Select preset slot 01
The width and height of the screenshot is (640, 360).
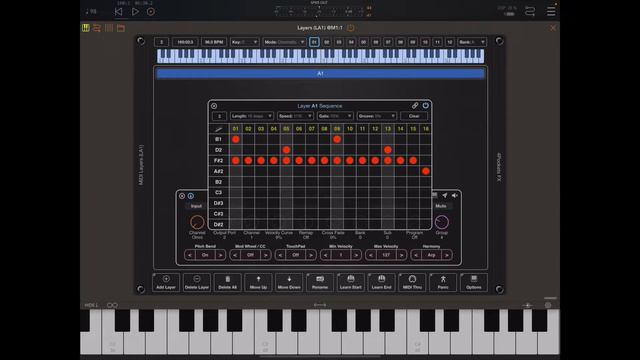314,42
